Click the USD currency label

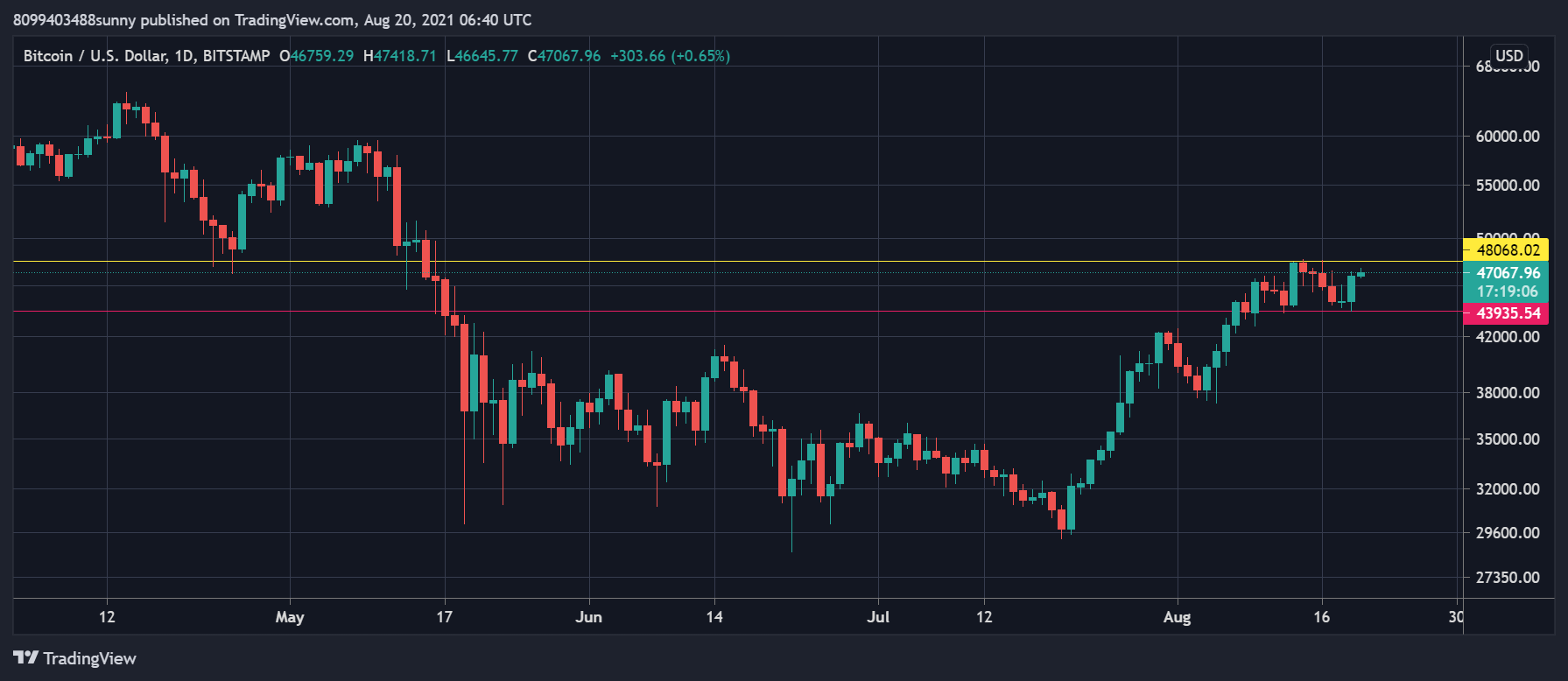coord(1509,55)
